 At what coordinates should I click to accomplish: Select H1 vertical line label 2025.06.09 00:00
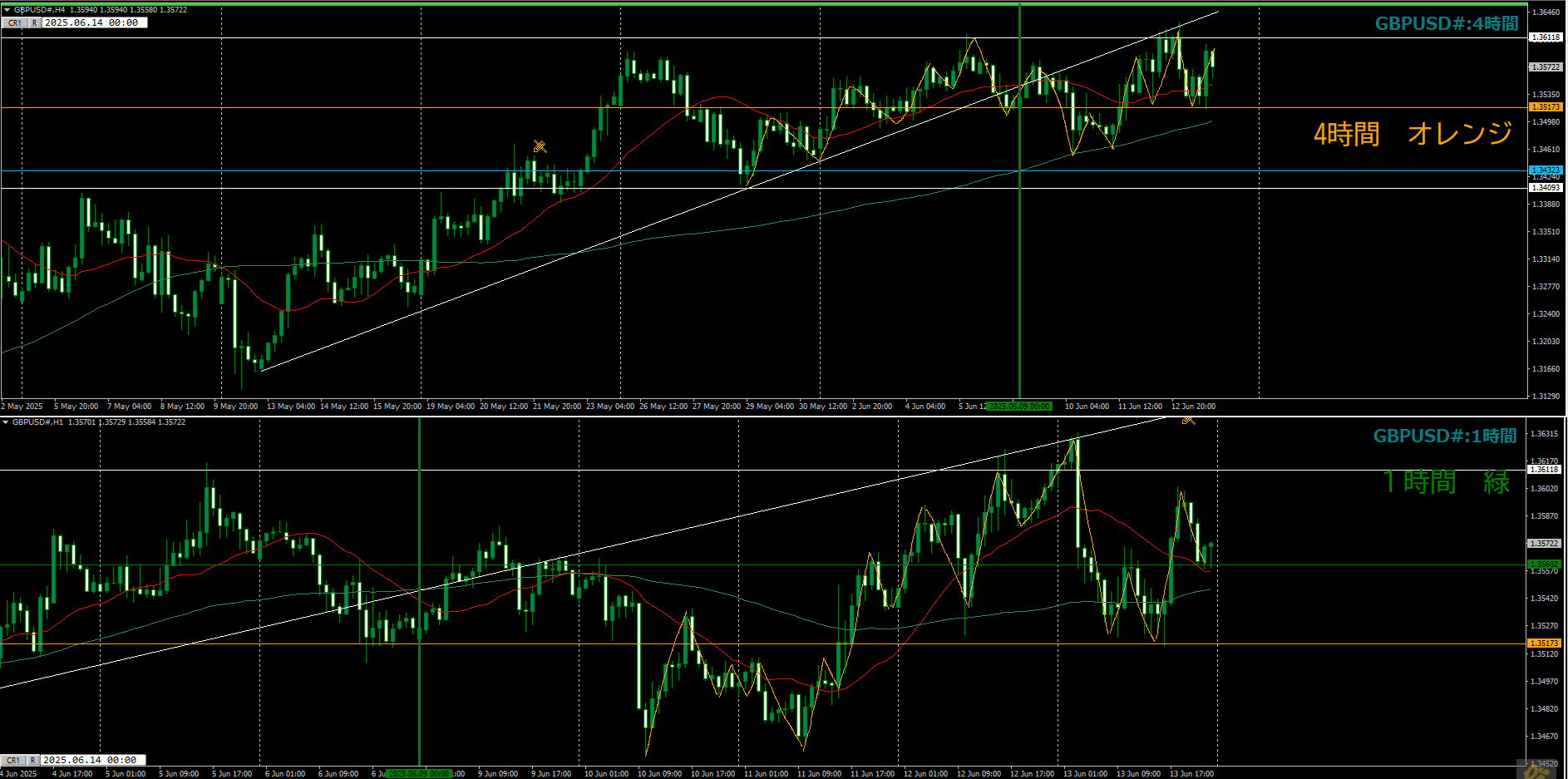click(x=419, y=774)
